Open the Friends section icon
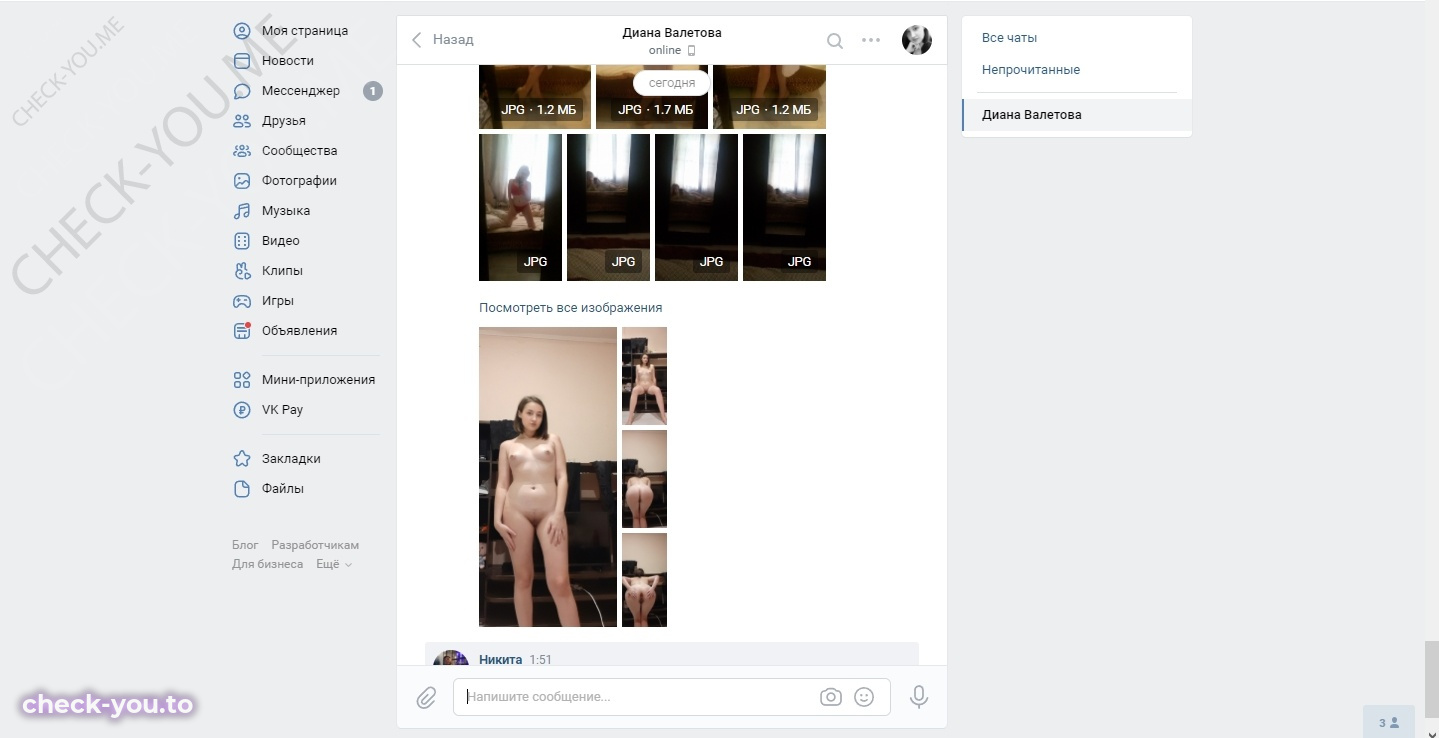Screen dimensions: 1439x738 (x=242, y=121)
